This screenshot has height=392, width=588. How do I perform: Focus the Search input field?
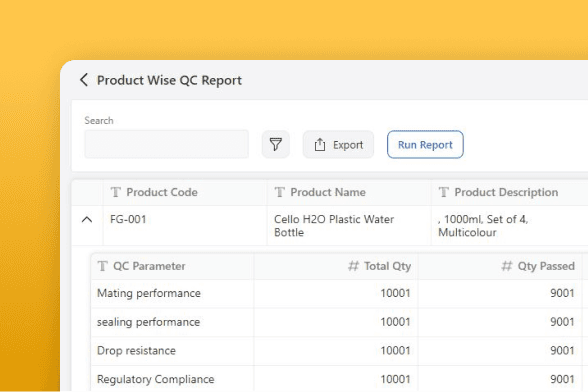(166, 144)
